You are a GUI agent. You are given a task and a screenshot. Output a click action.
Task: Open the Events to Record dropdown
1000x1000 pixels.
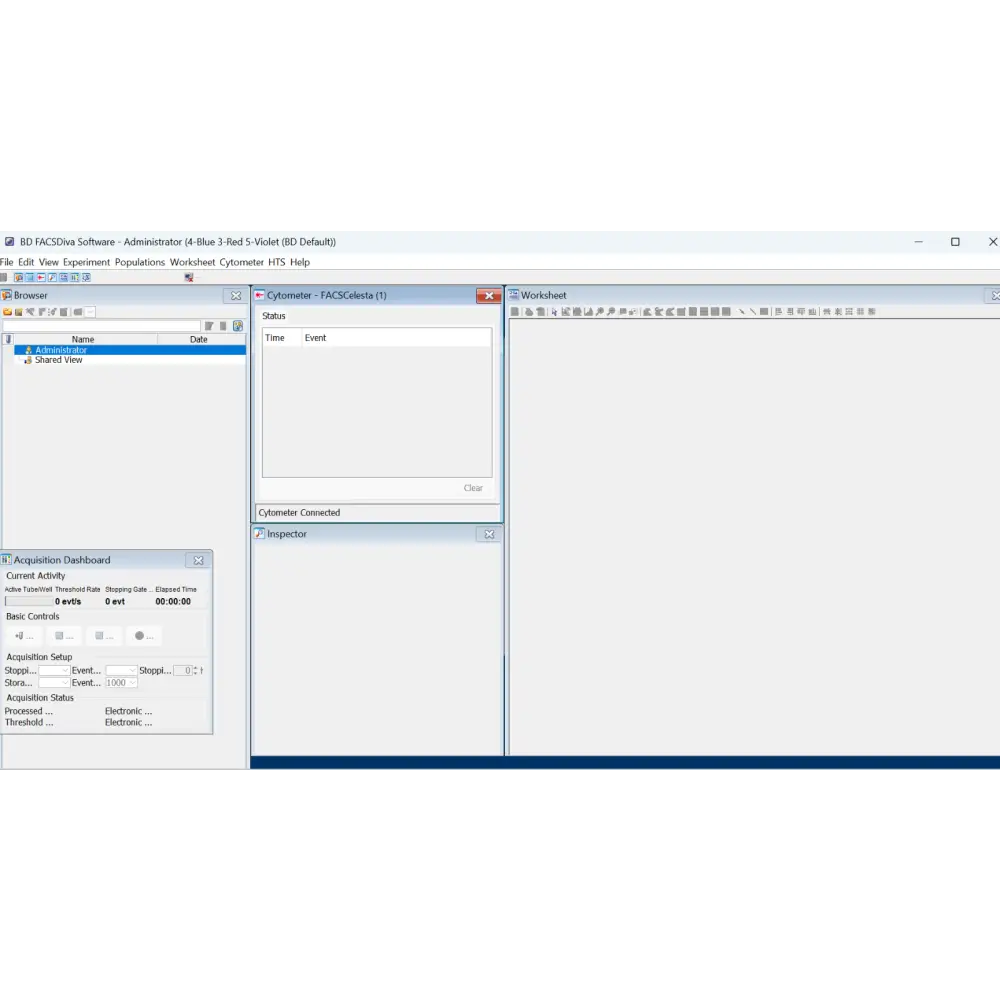pyautogui.click(x=121, y=670)
